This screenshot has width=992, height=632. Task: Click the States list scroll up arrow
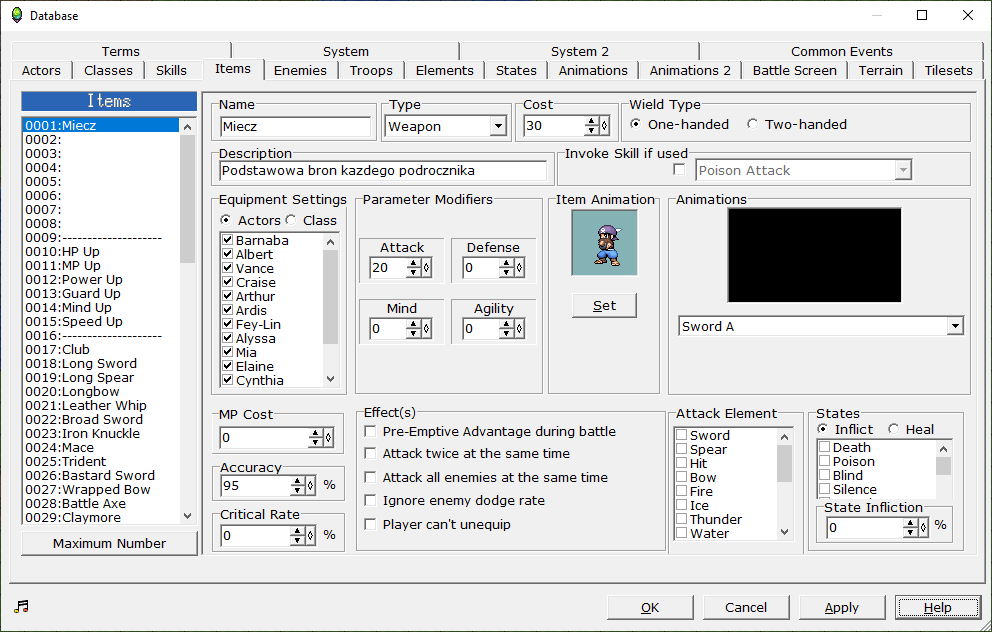pos(943,449)
